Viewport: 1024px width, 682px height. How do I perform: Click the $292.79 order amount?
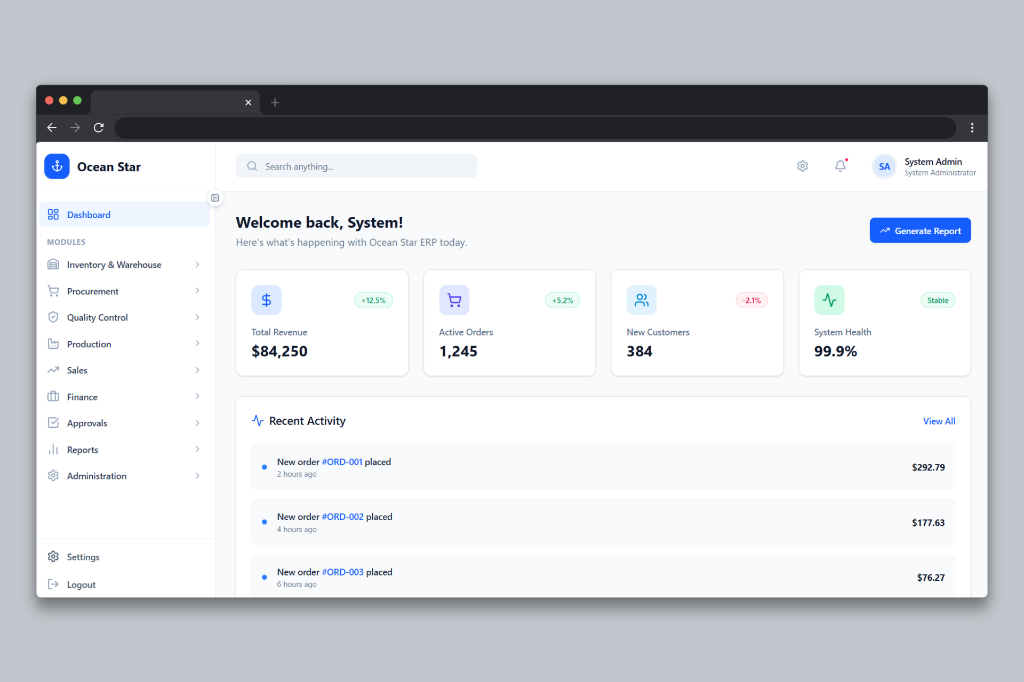[x=929, y=467]
